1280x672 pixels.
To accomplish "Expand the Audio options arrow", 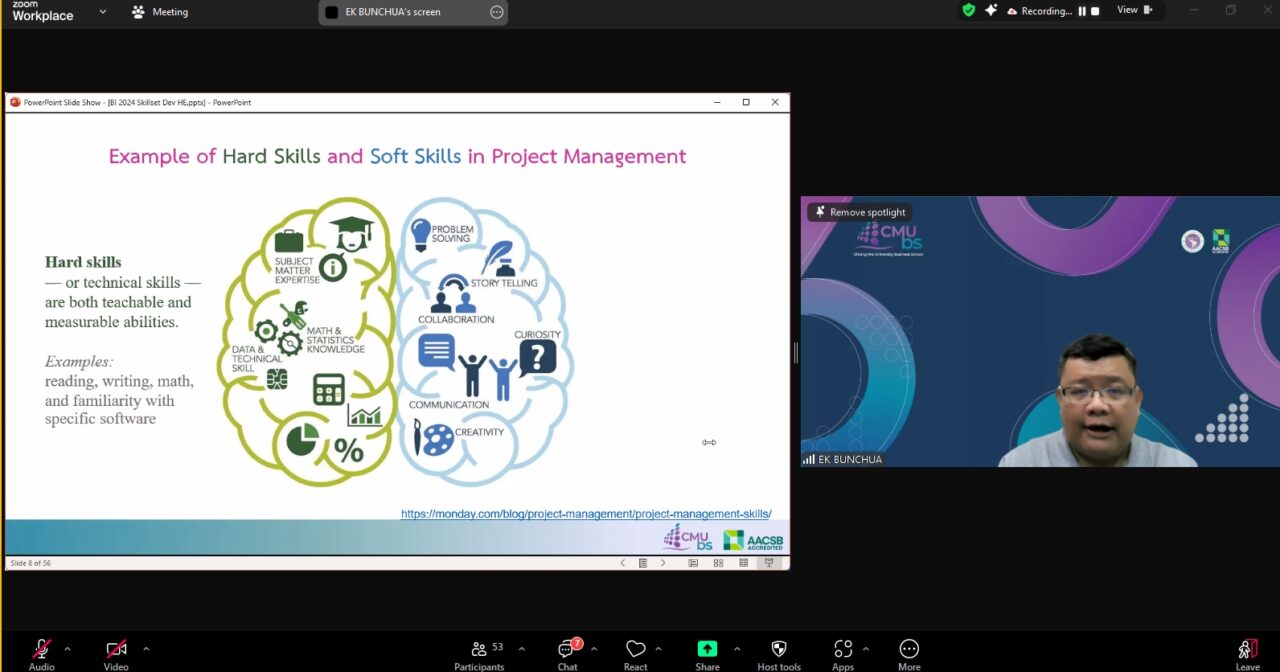I will click(x=67, y=648).
